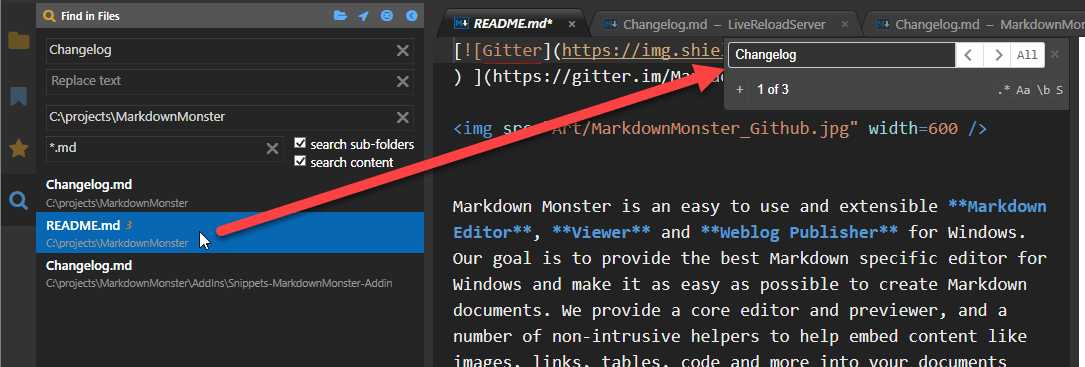Viewport: 1085px width, 367px height.
Task: Open the Favorites star sidebar icon
Action: (18, 147)
